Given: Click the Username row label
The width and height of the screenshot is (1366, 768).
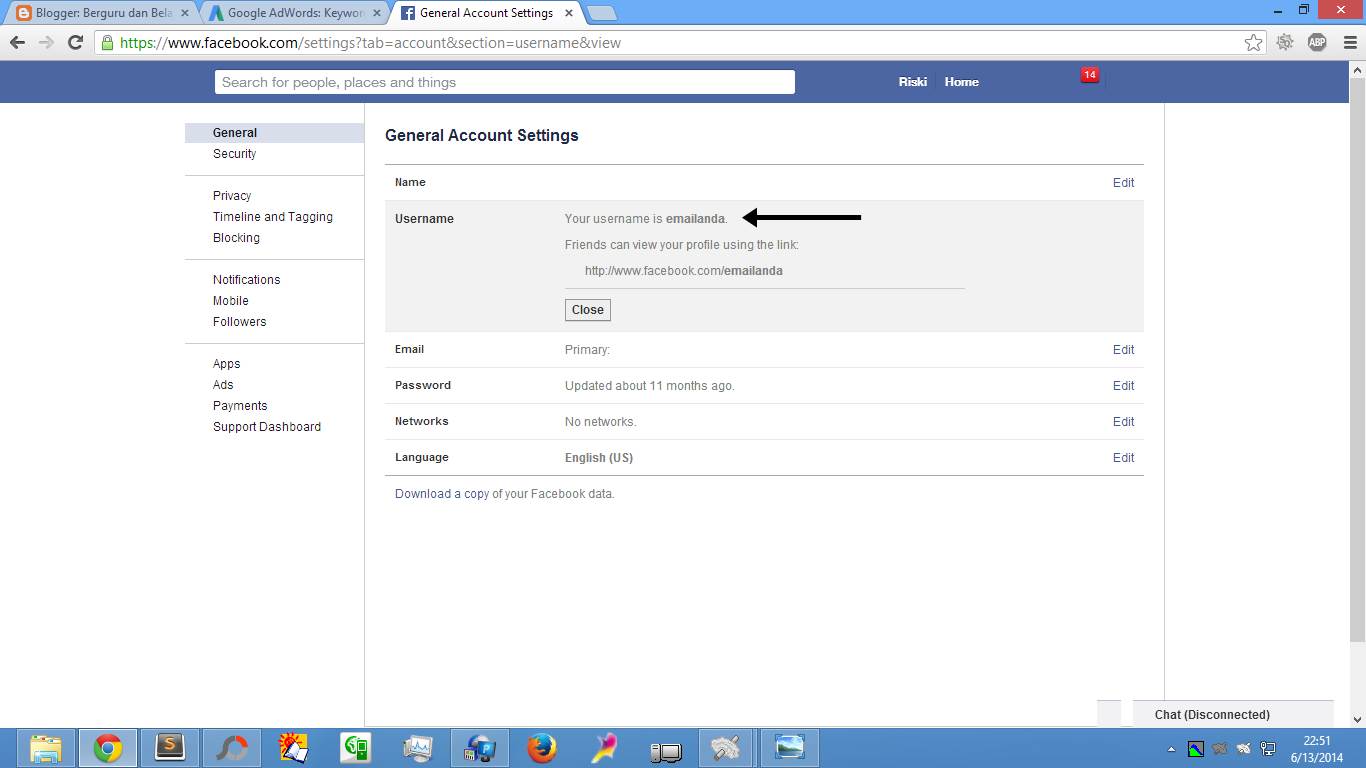Looking at the screenshot, I should click(424, 219).
